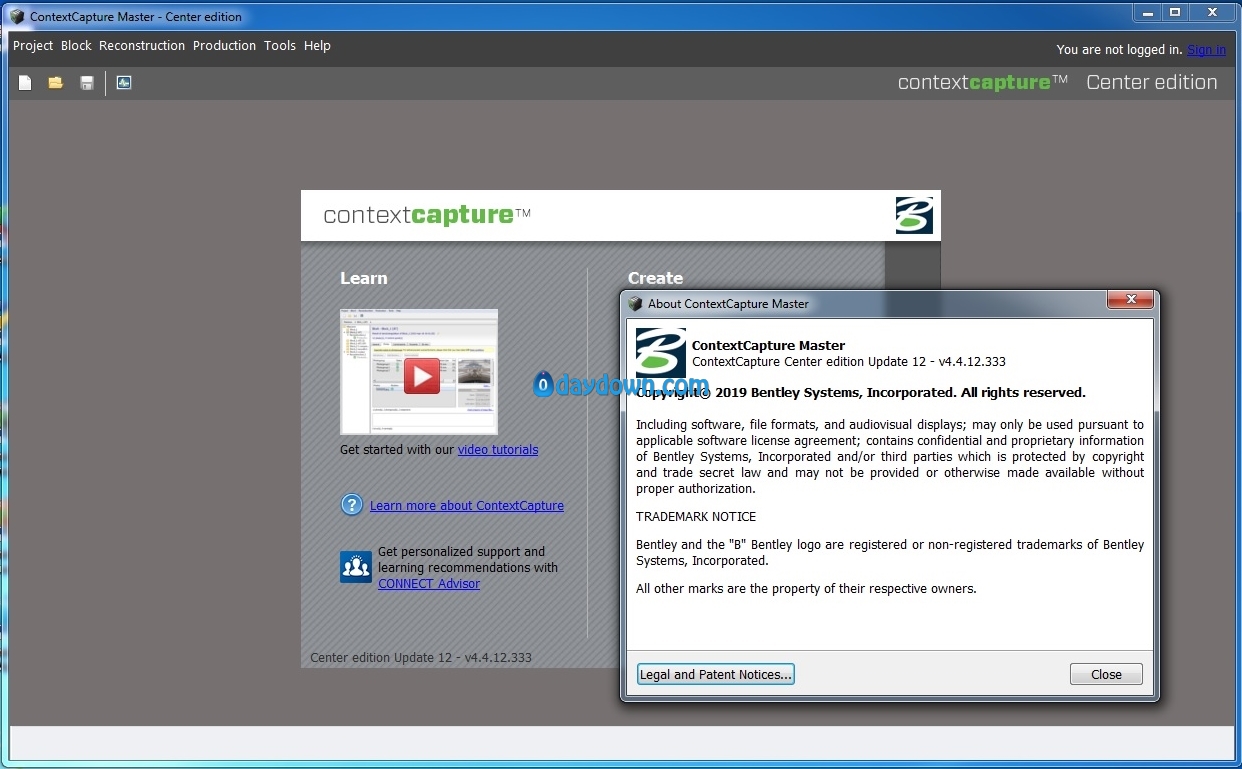
Task: Click the blue question mark help icon
Action: [352, 505]
